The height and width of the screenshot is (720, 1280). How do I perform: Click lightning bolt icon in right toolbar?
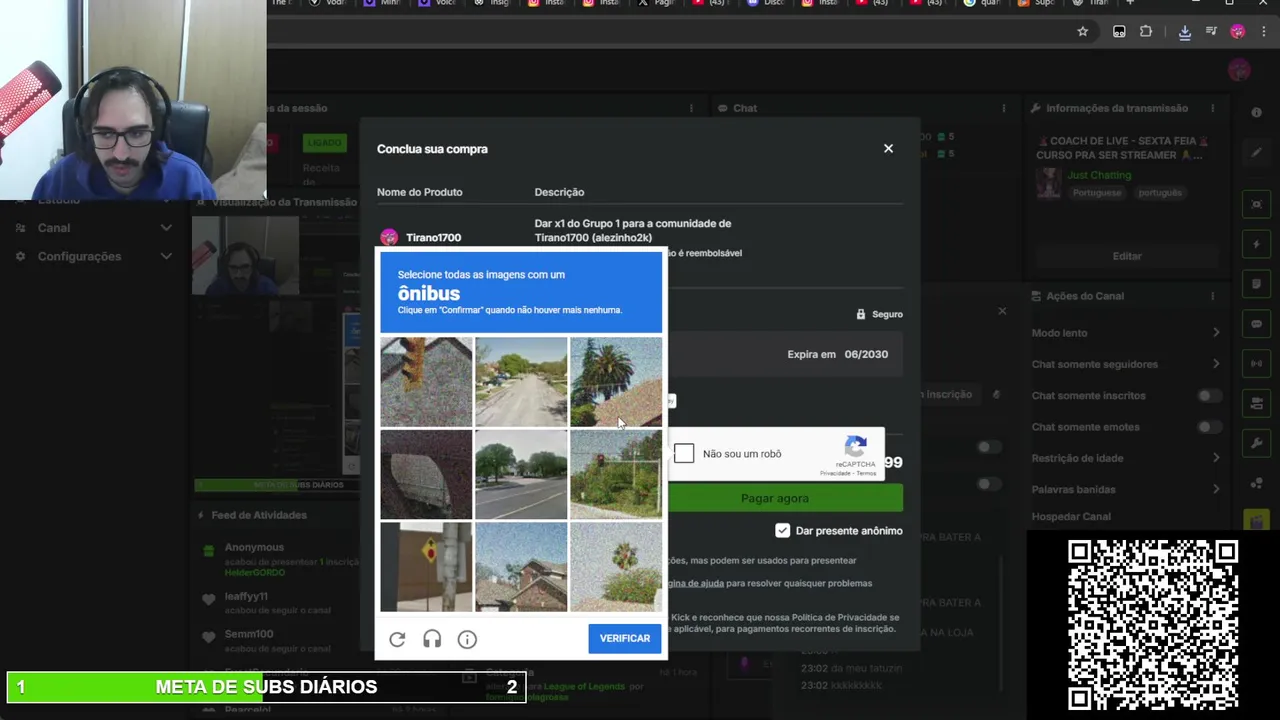pos(1257,244)
